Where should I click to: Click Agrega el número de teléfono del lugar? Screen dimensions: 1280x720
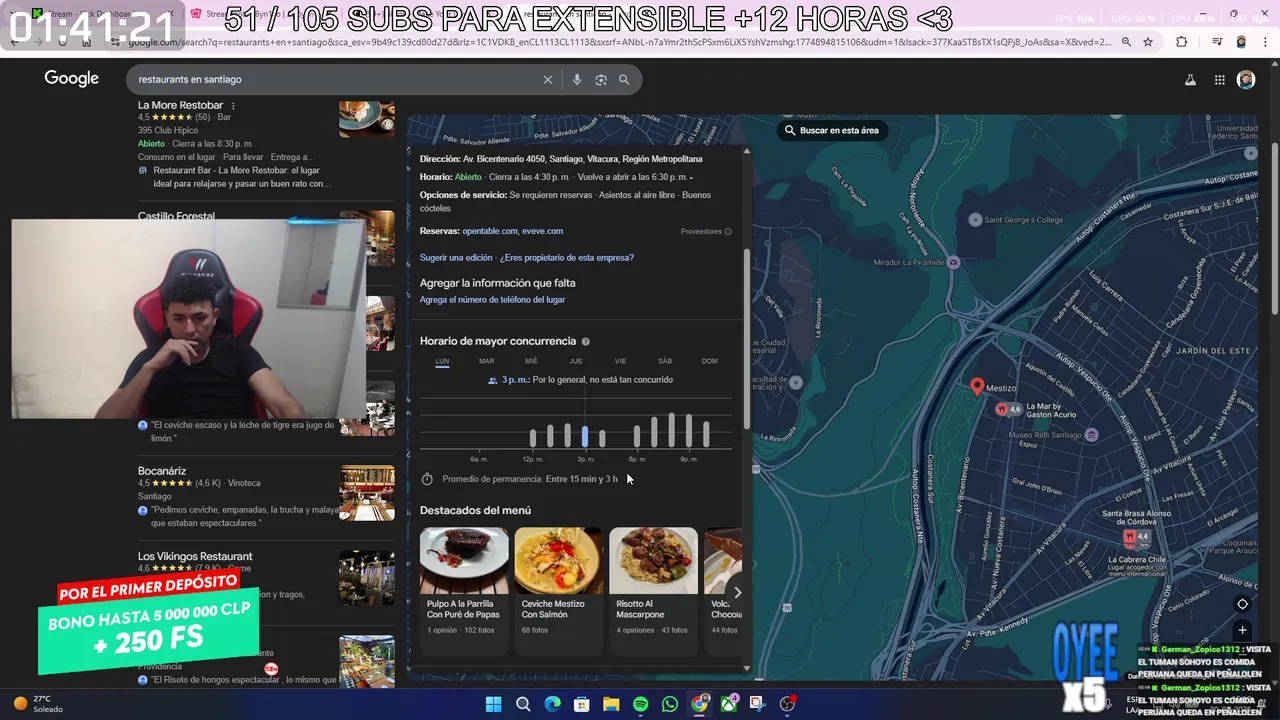492,300
